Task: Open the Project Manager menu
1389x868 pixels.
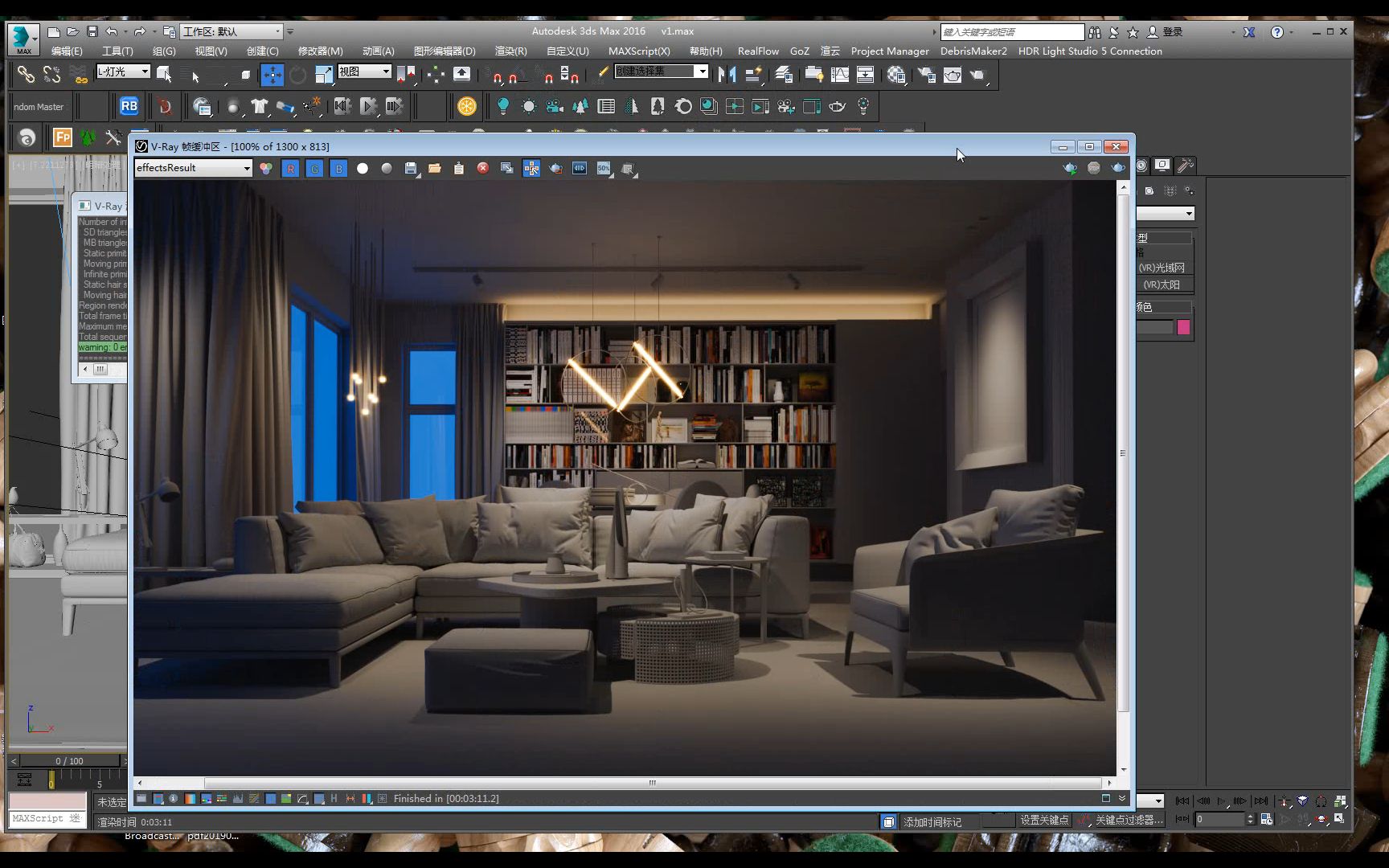Action: tap(890, 51)
